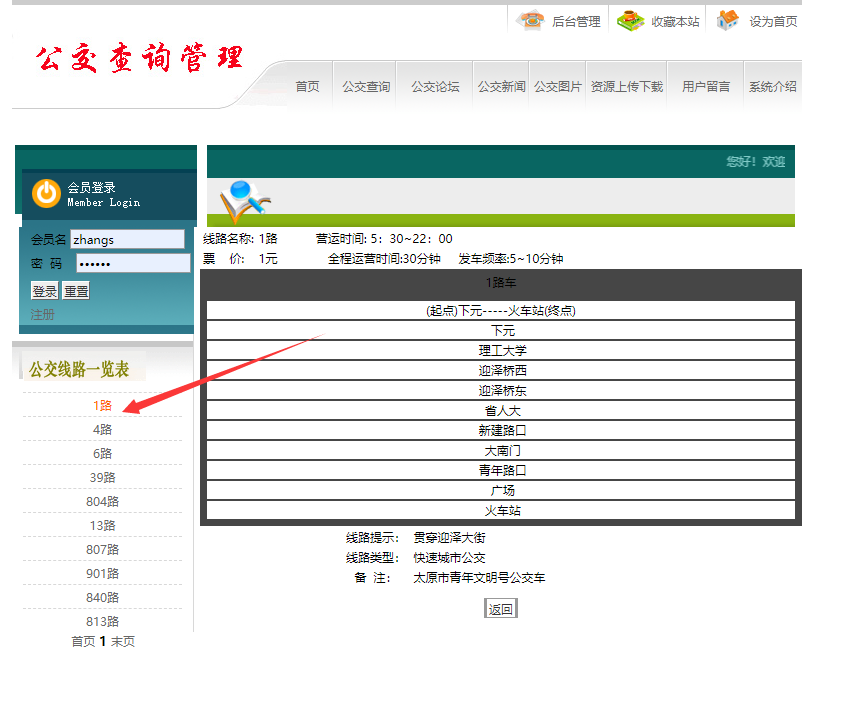The image size is (841, 712).
Task: Open 资源上传下载 menu item
Action: pyautogui.click(x=627, y=86)
